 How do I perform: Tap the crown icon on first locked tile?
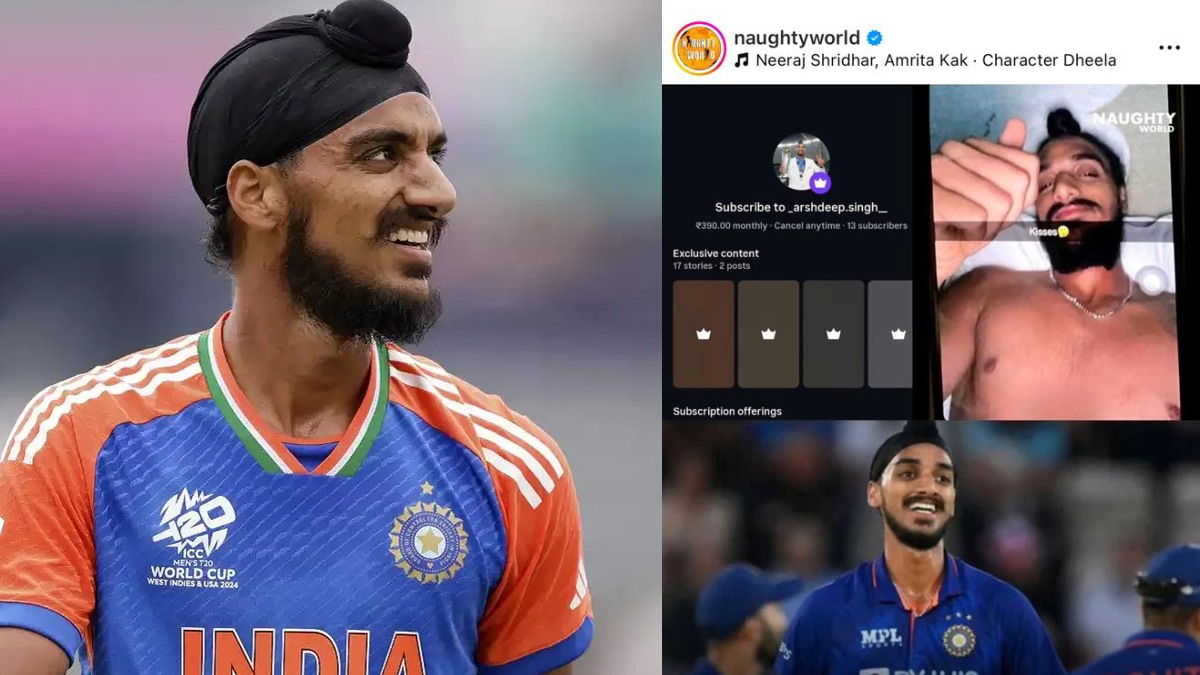tap(703, 334)
